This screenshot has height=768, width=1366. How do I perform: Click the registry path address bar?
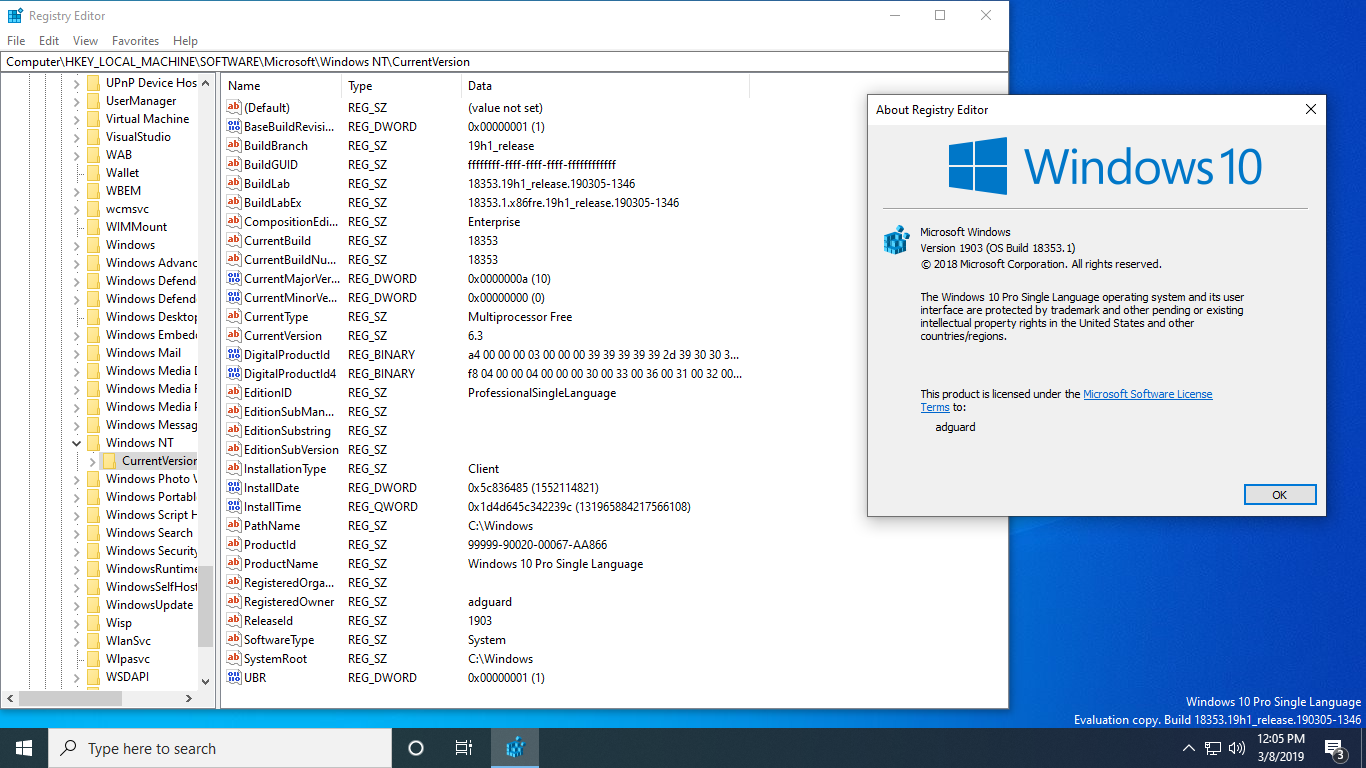pos(505,62)
